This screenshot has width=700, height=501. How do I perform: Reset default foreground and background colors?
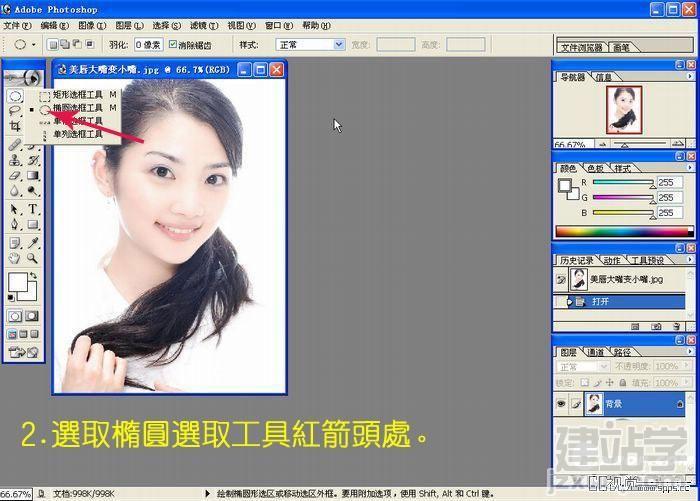click(11, 297)
